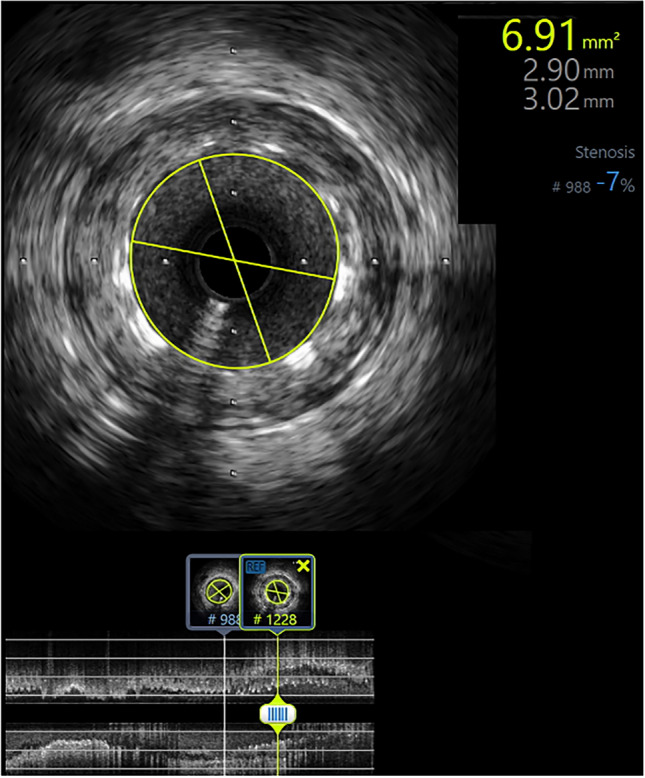645x778 pixels.
Task: Close the #1228 bookmark with yellow X
Action: coord(303,566)
